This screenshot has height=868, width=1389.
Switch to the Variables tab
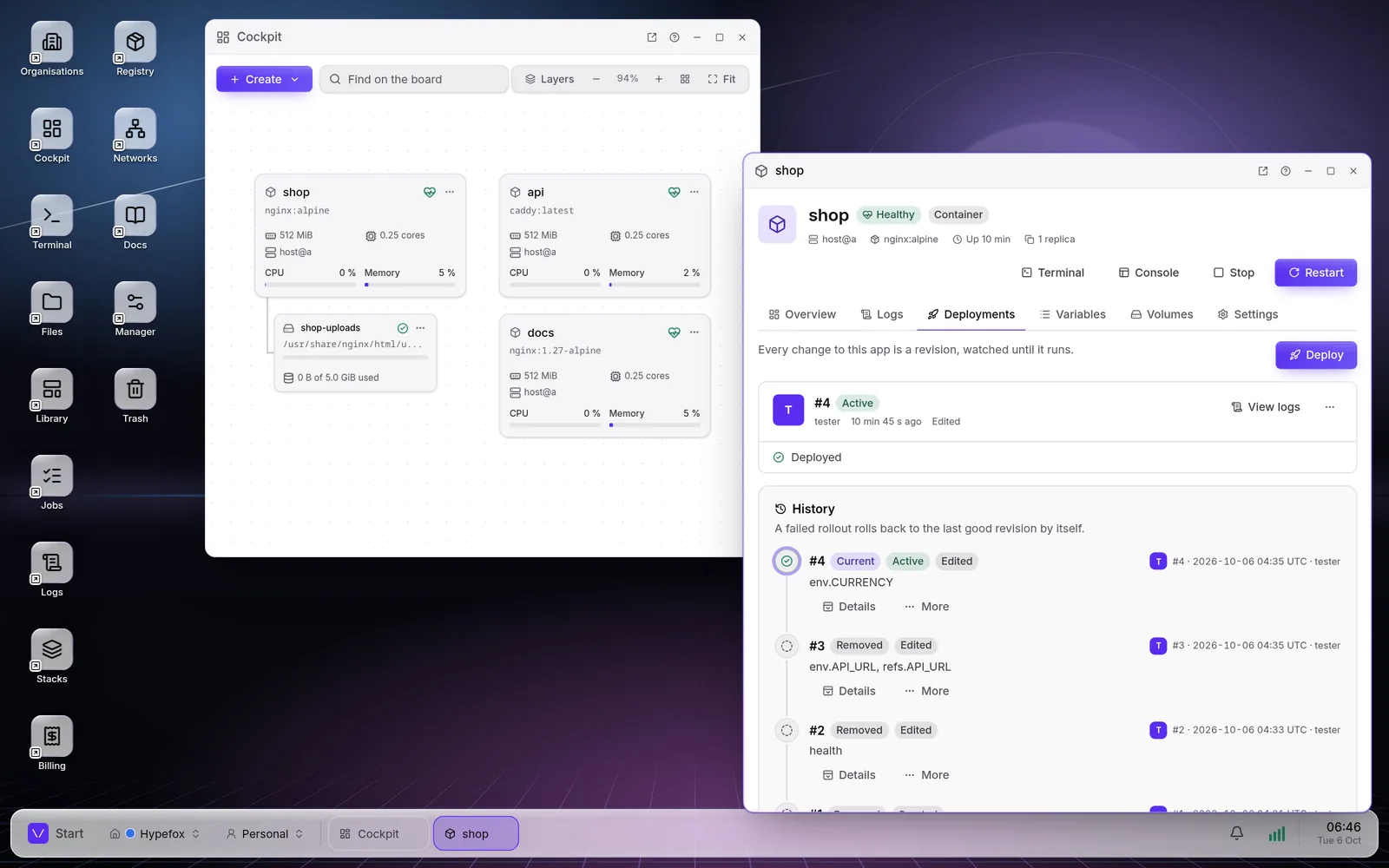coord(1073,314)
